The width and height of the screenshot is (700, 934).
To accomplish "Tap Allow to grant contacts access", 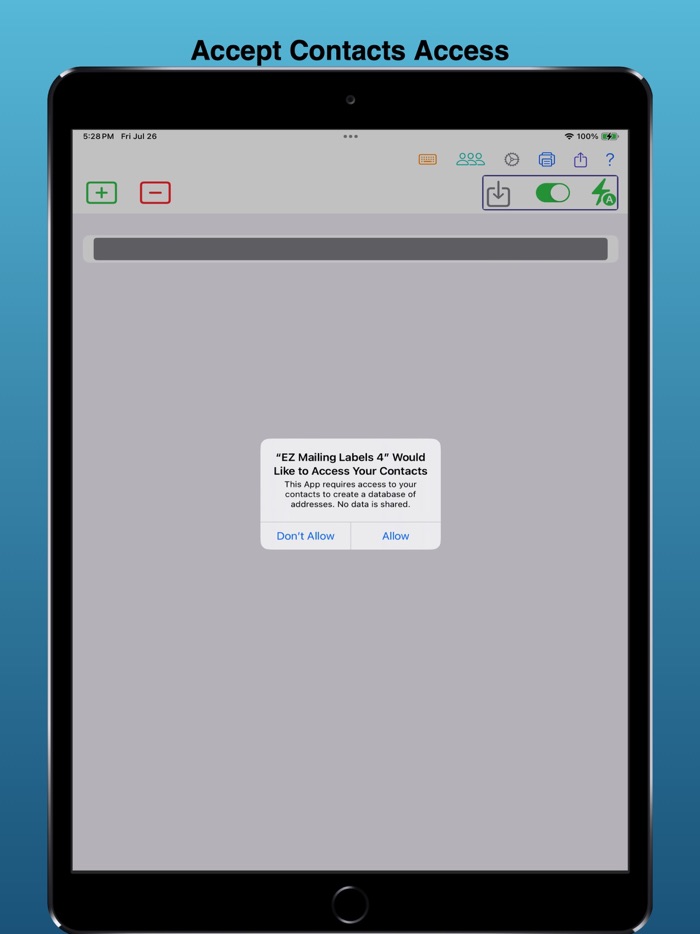I will pos(396,536).
